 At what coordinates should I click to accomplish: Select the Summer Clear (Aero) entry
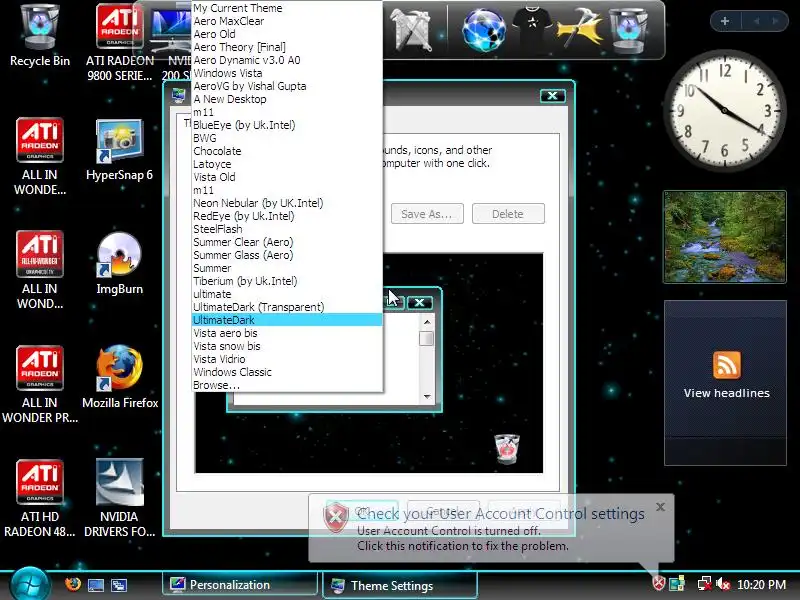point(287,242)
